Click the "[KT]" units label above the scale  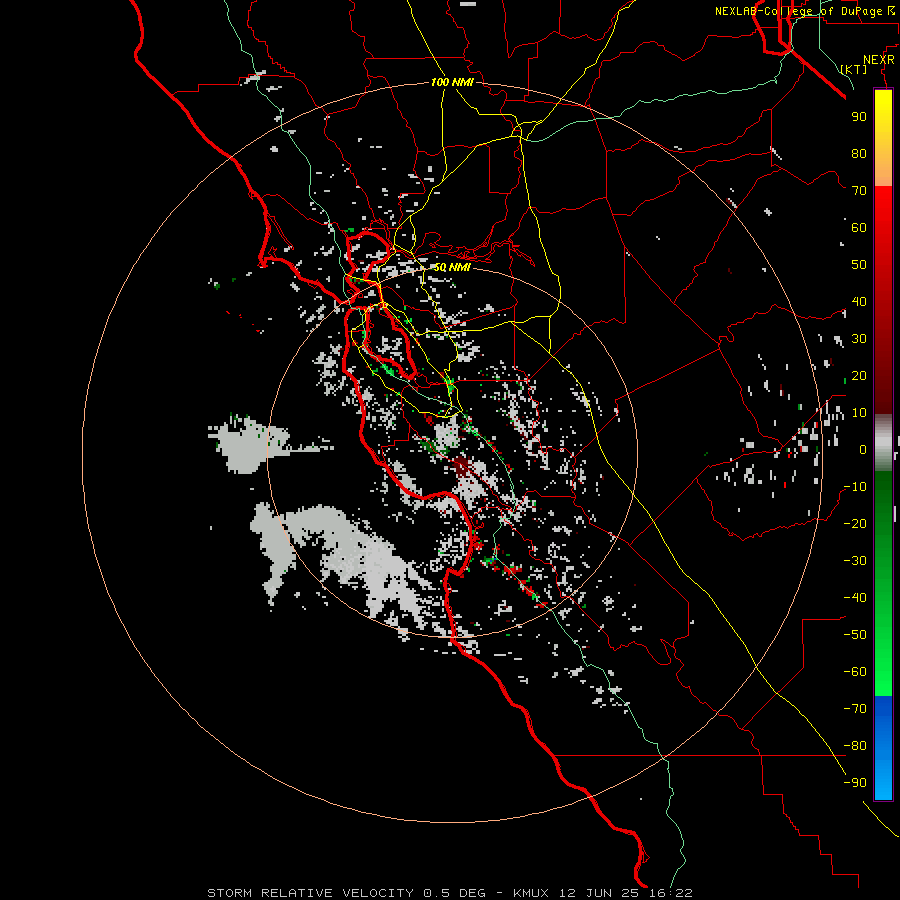click(854, 69)
